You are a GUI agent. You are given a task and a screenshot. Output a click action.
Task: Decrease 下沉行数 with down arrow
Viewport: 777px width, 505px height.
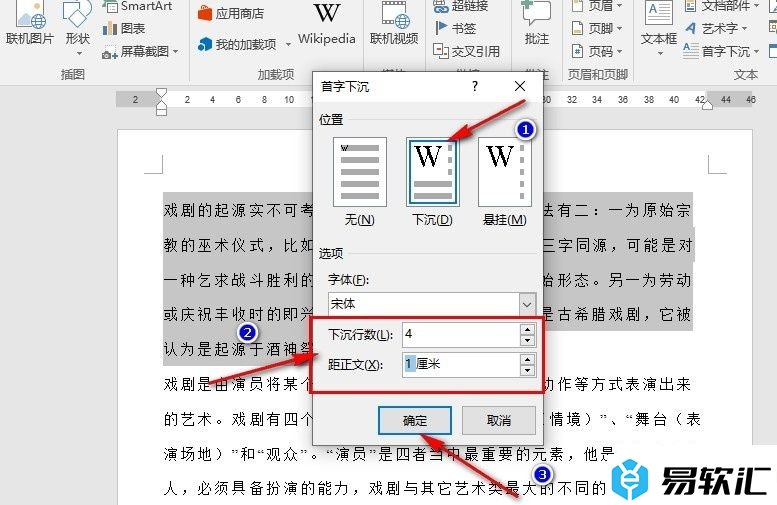[x=528, y=340]
